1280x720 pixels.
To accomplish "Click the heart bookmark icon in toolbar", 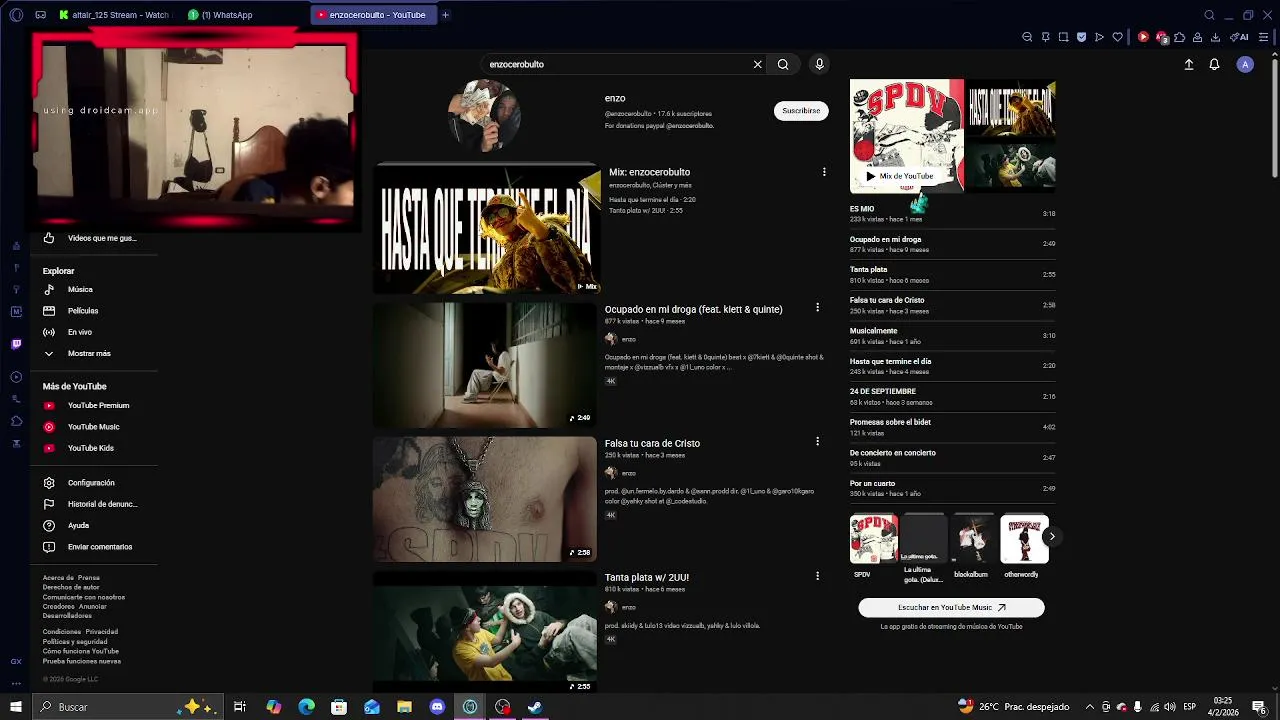I will [1117, 37].
